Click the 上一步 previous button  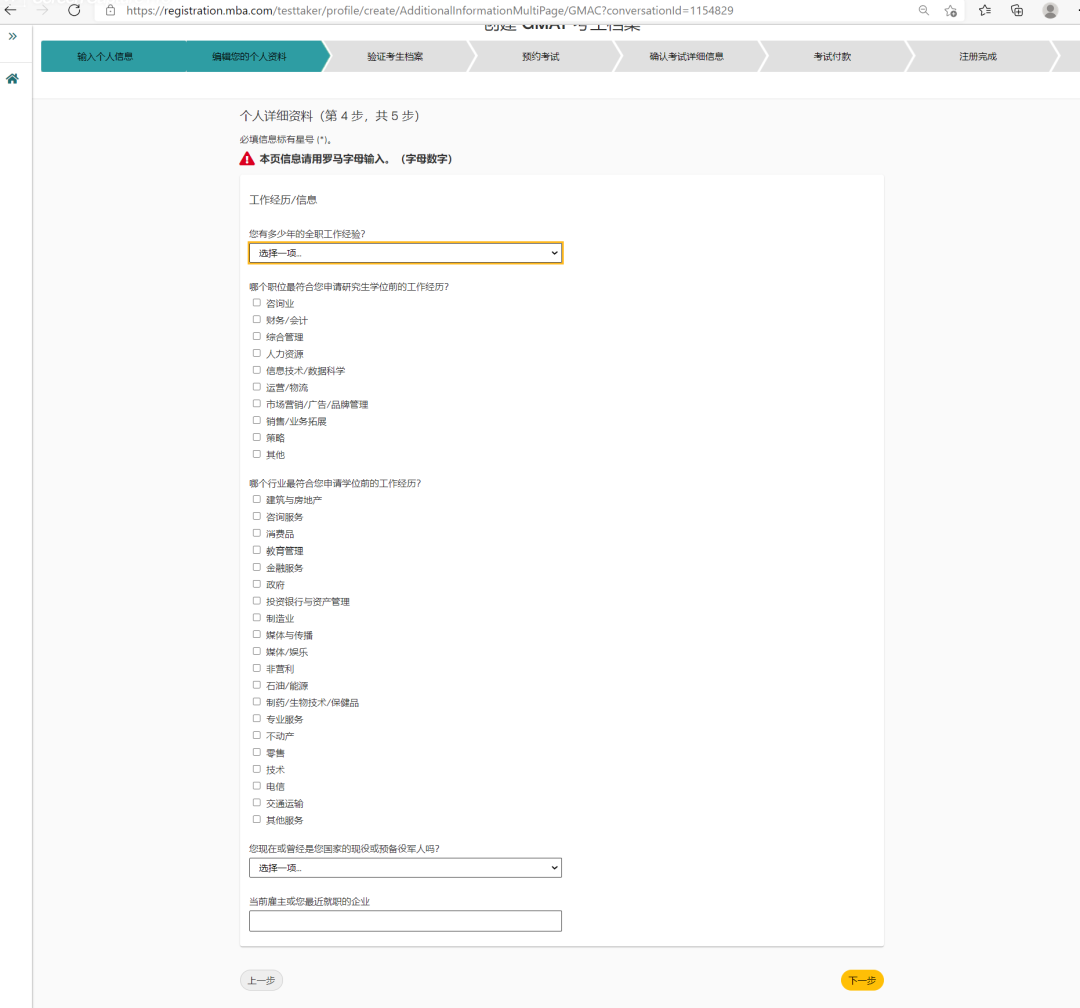click(261, 980)
